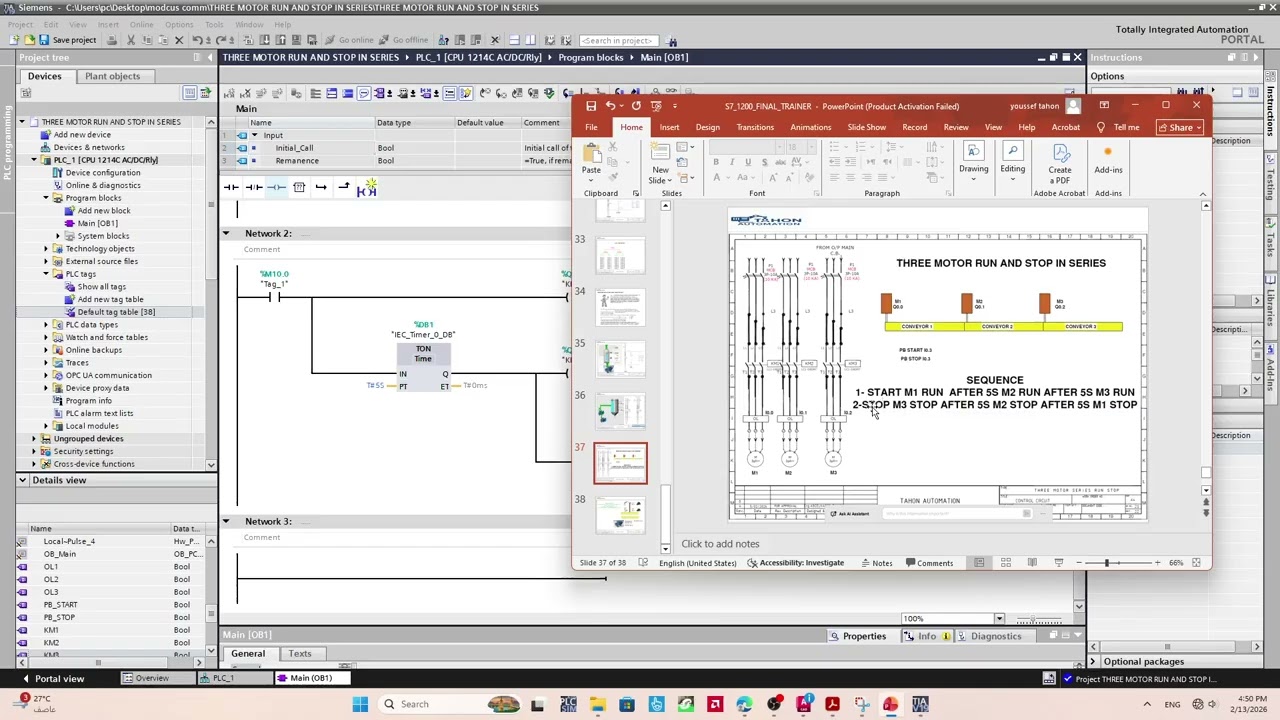Click the PowerPoint Share button

pos(1181,127)
